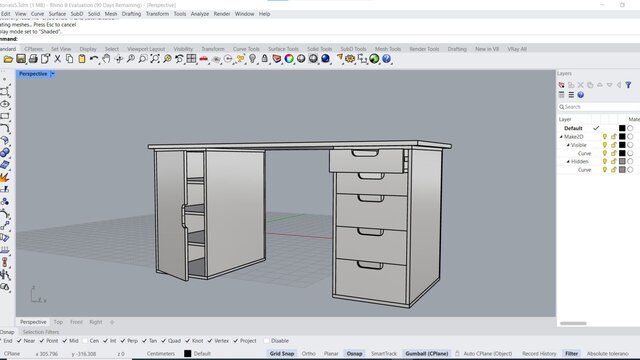Click the red car Named Views icon
This screenshot has width=640, height=360.
pyautogui.click(x=203, y=59)
